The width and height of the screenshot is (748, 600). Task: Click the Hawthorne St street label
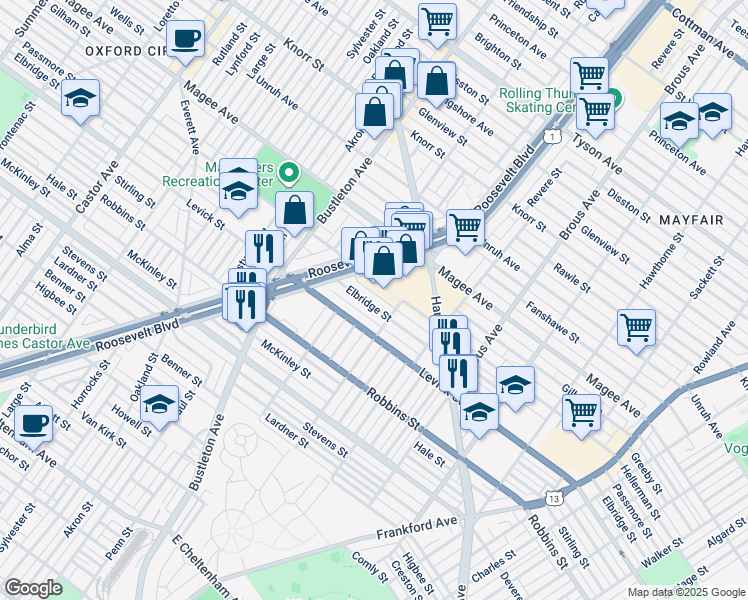662,261
